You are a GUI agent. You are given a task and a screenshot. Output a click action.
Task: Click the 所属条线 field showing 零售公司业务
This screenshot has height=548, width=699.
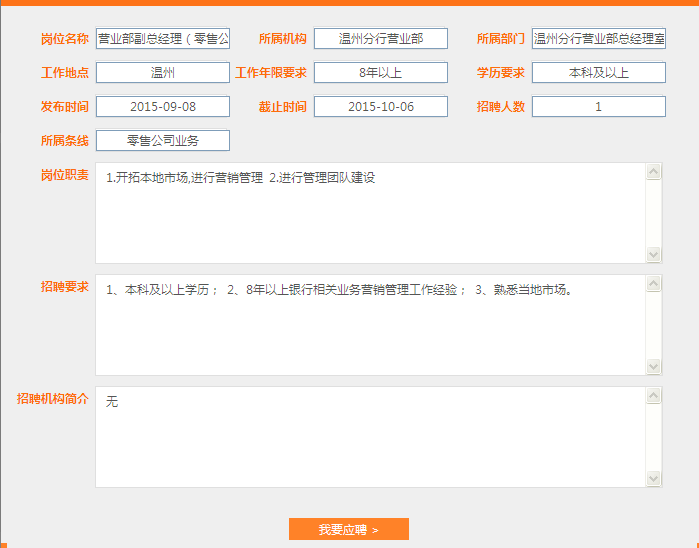(163, 141)
